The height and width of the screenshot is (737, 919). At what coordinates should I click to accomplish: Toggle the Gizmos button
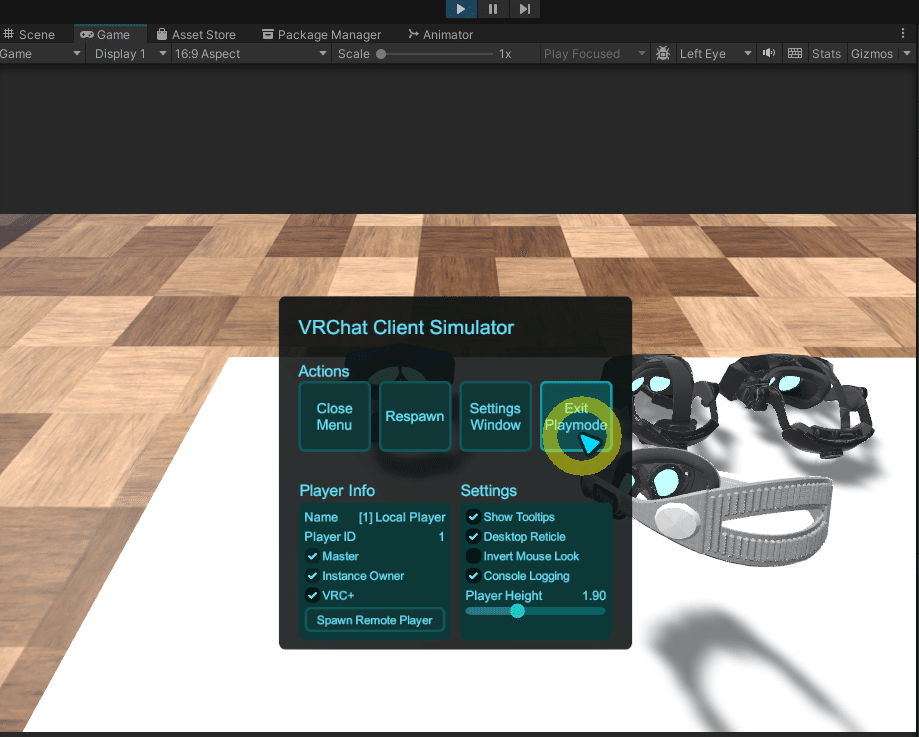[x=872, y=54]
